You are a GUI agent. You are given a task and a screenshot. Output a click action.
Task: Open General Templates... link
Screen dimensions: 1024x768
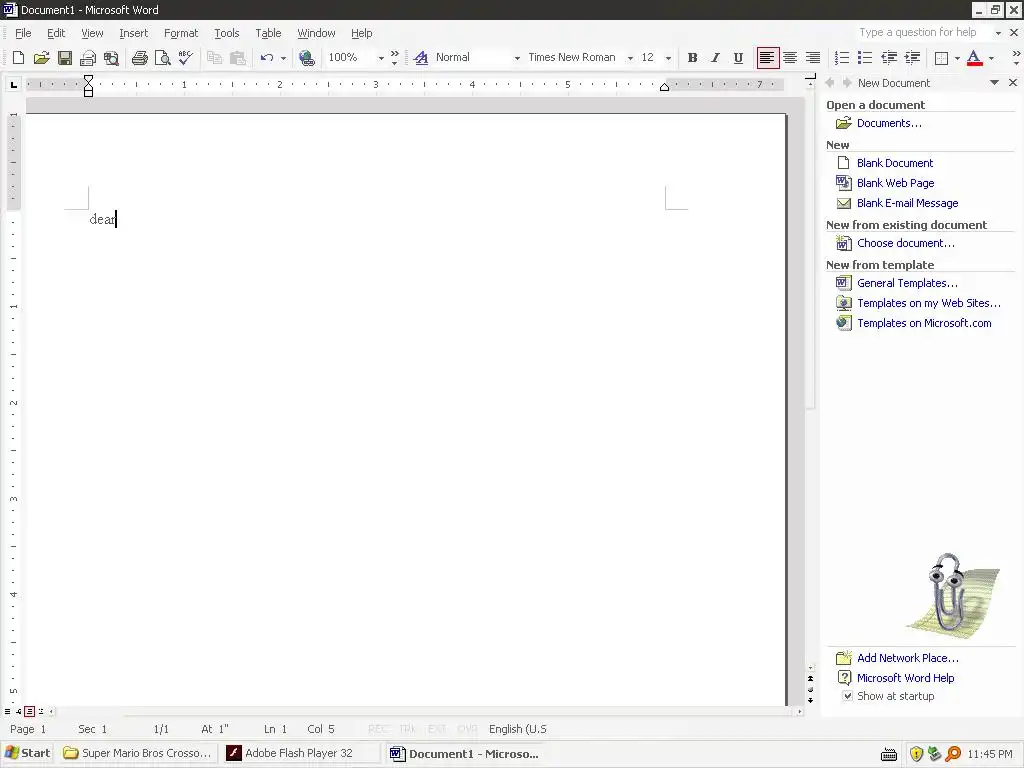pos(907,283)
